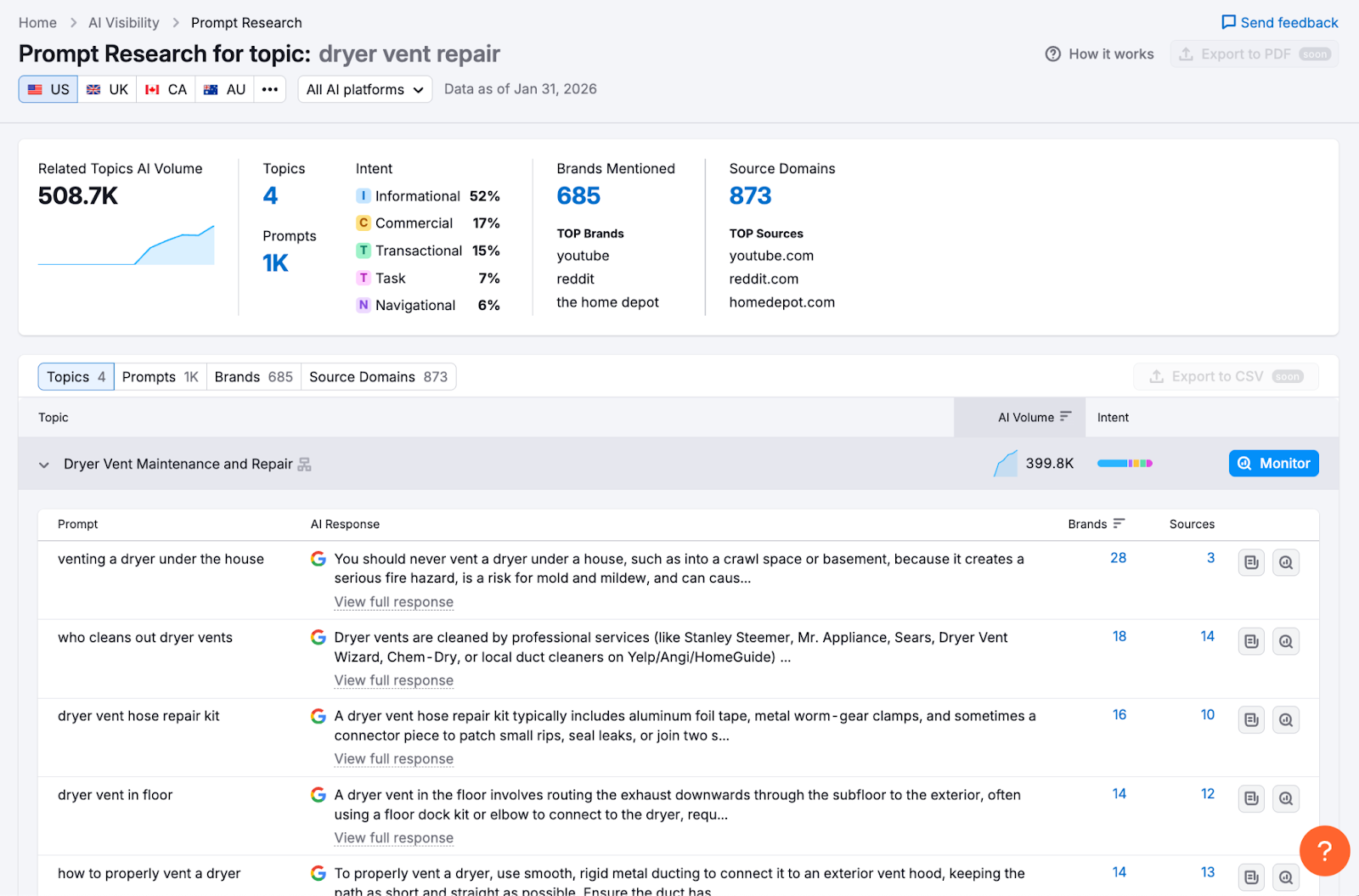Click monitor magnifier icon for who cleans out row
This screenshot has width=1359, height=896.
pos(1286,641)
